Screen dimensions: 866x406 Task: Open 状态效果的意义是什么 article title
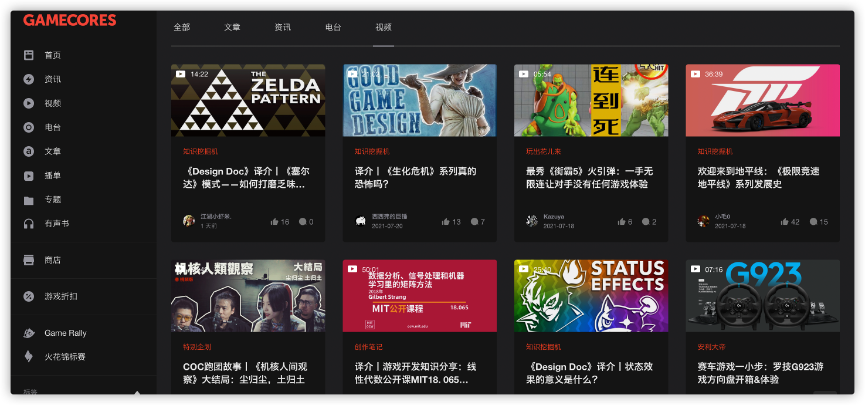pos(589,373)
